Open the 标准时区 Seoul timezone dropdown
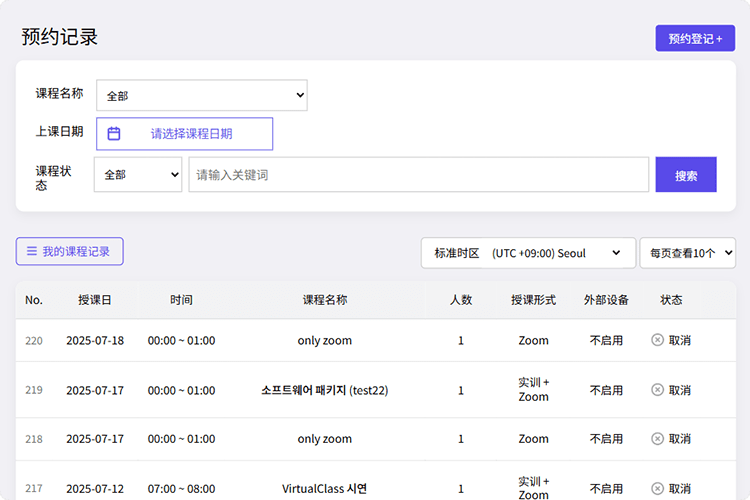The image size is (750, 500). pos(528,253)
